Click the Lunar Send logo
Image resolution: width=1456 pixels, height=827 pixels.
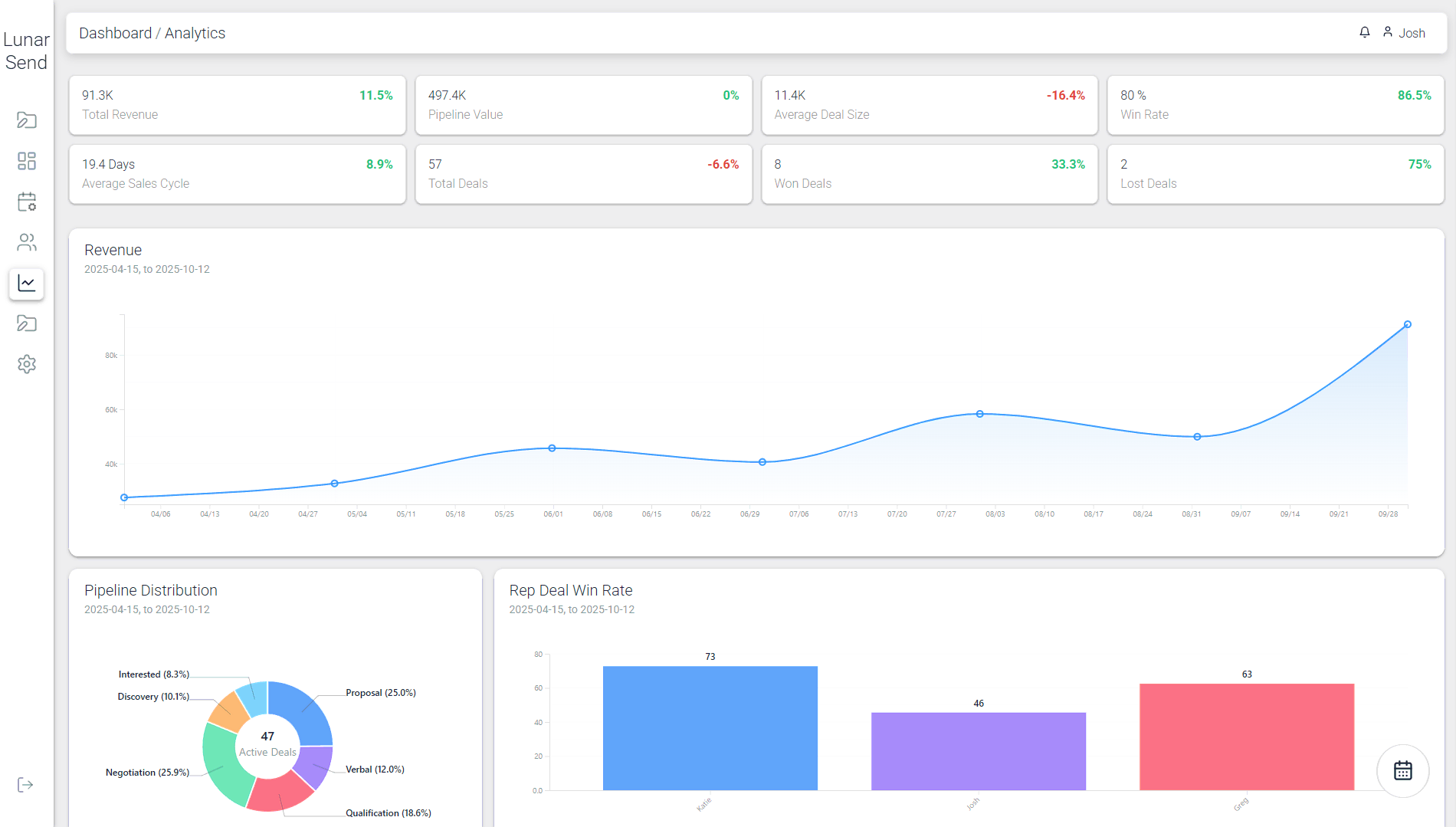coord(26,51)
